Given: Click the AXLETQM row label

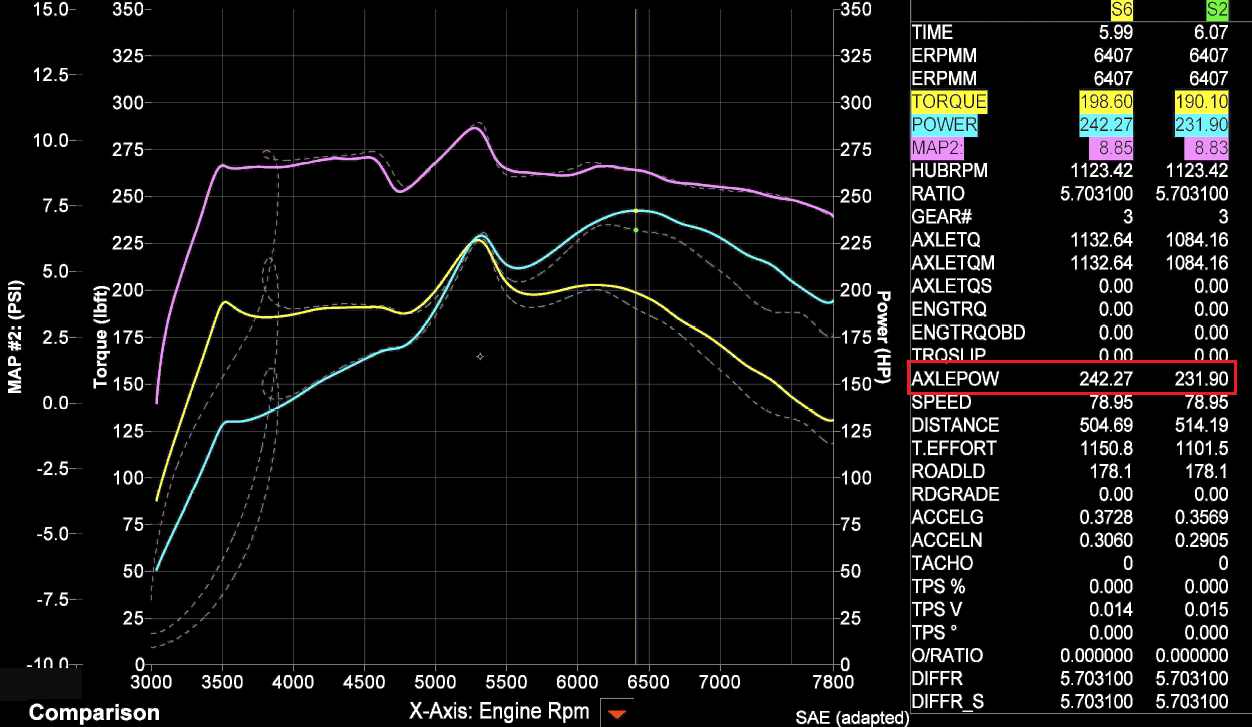Looking at the screenshot, I should [954, 263].
